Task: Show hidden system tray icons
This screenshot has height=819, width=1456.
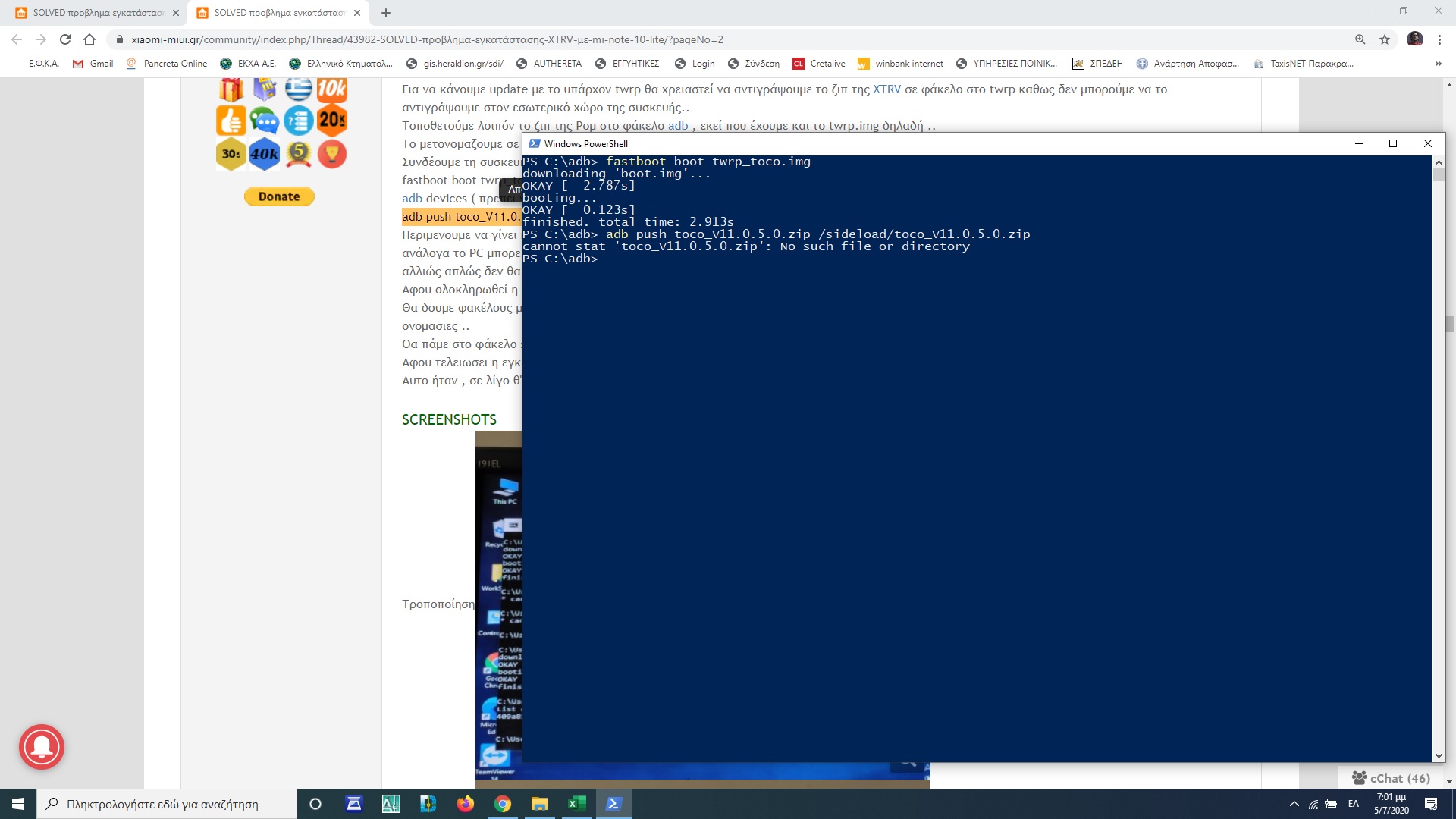Action: pyautogui.click(x=1294, y=804)
